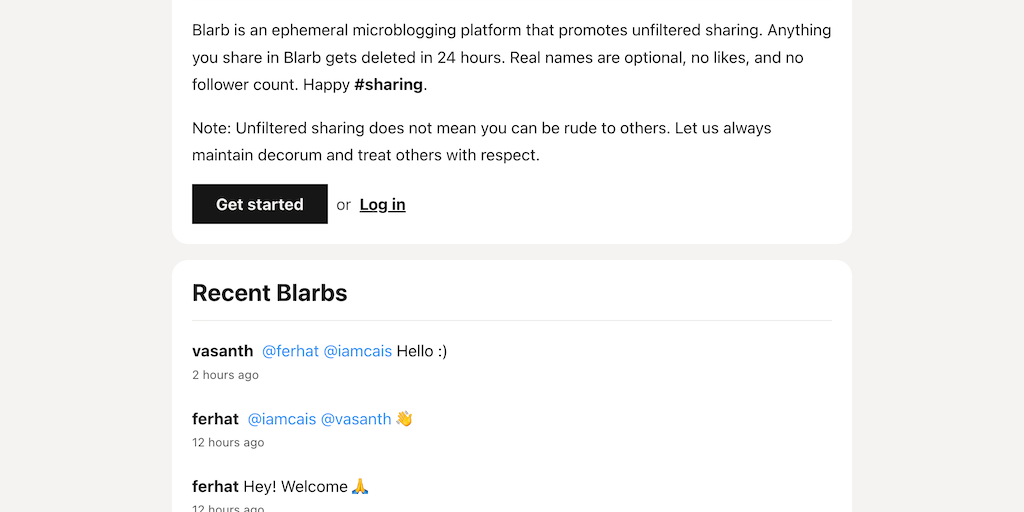Screen dimensions: 1024x512
Task: Click the Blarb platform description paragraph
Action: [511, 57]
